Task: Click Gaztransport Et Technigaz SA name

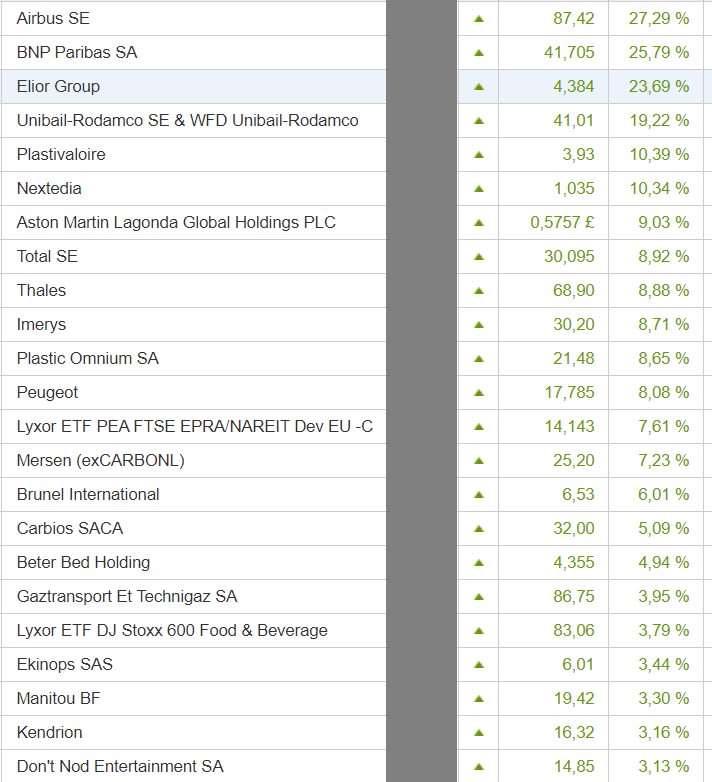Action: 127,596
